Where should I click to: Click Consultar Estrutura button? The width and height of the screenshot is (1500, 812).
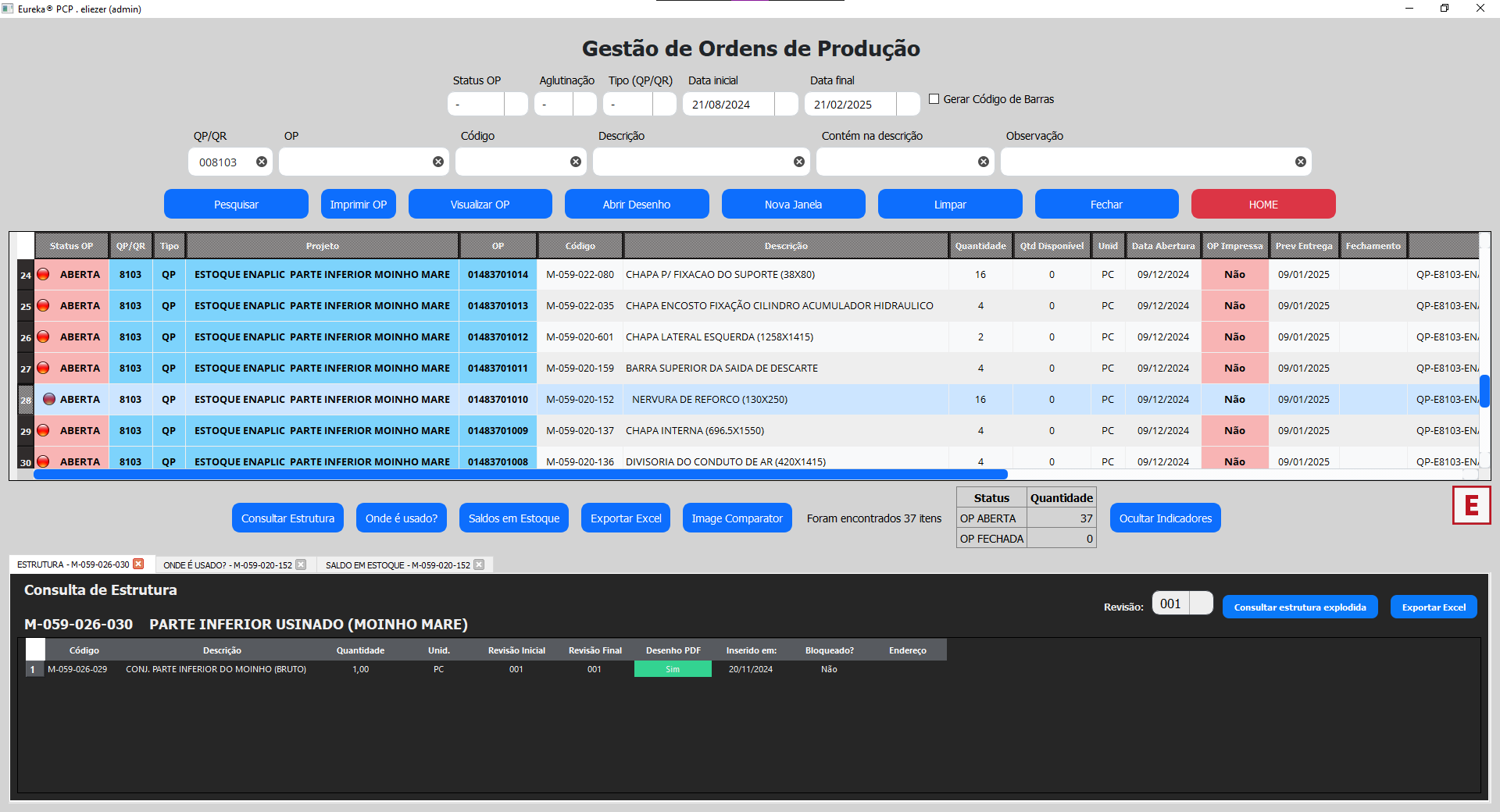(x=287, y=518)
